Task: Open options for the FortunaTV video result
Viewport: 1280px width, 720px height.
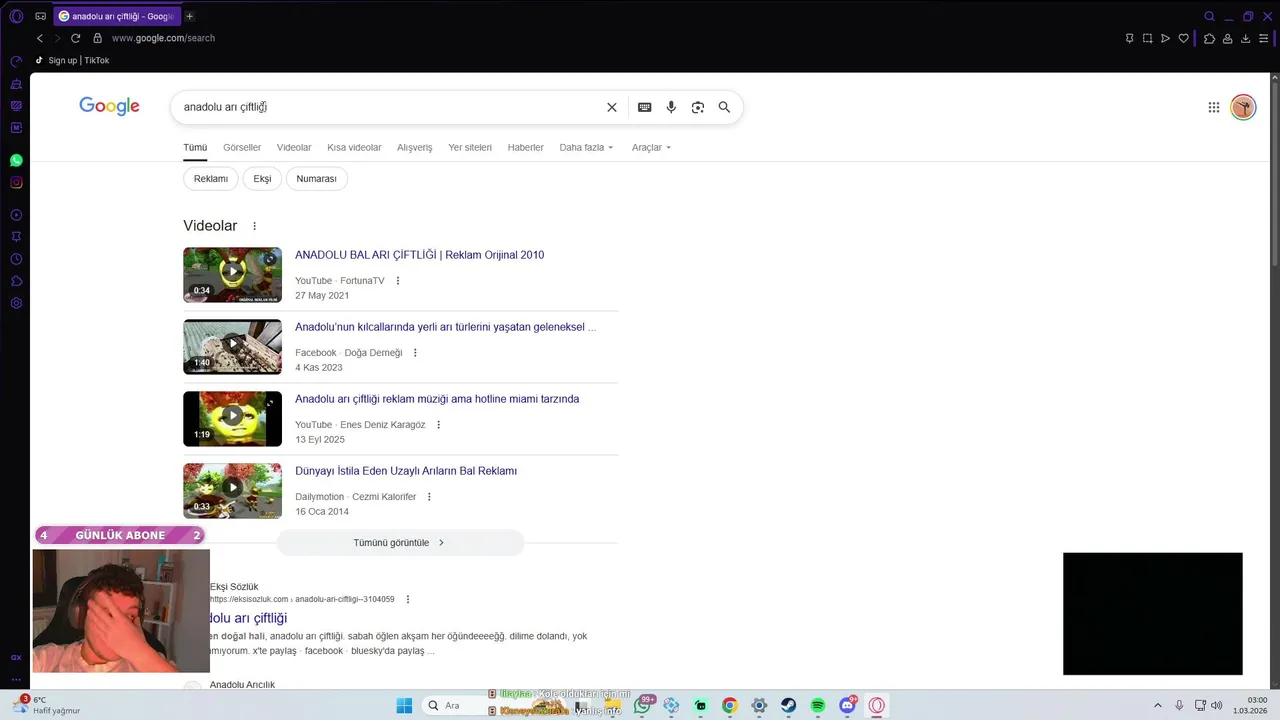Action: click(x=398, y=281)
